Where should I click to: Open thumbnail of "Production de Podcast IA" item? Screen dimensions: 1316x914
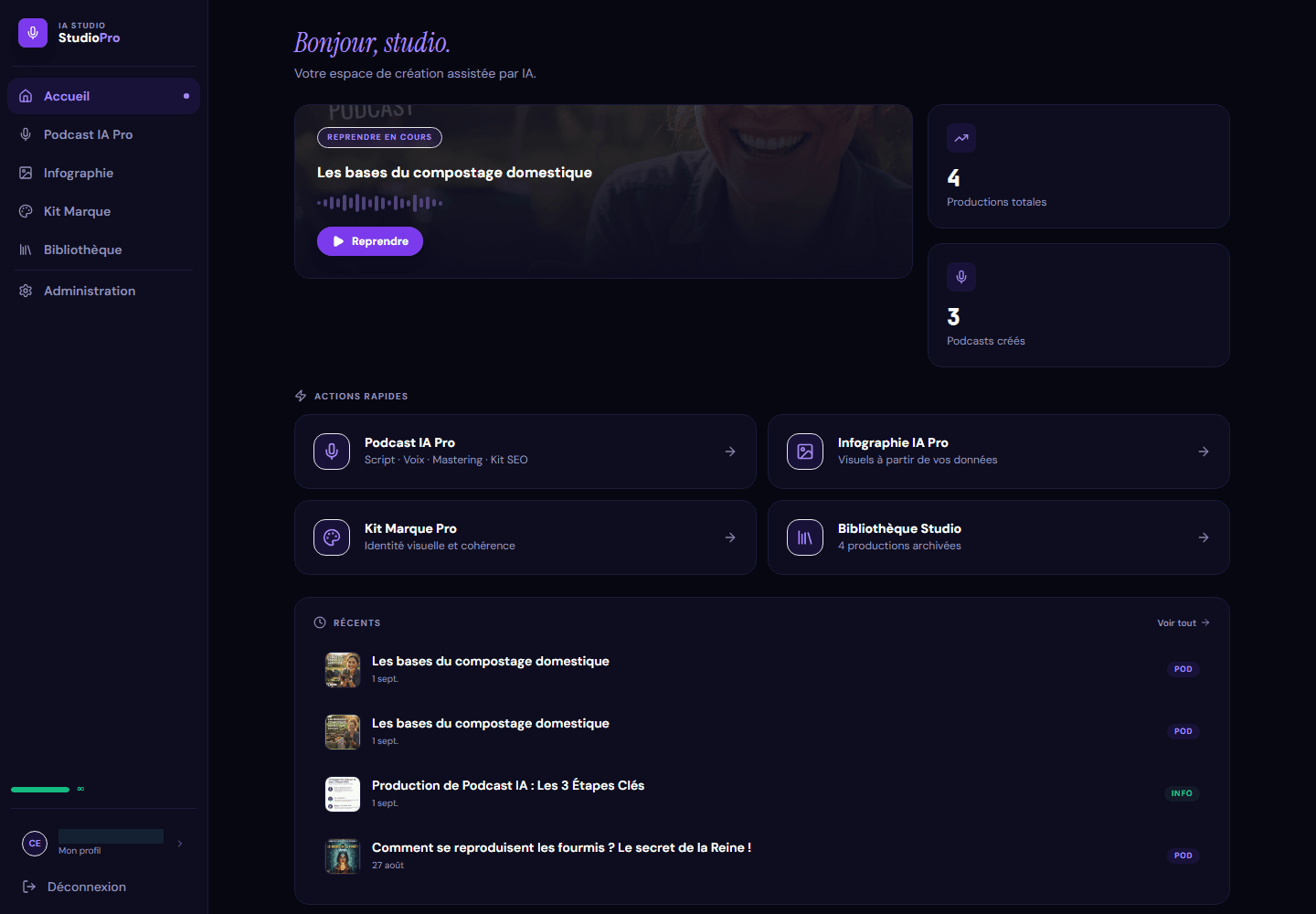[343, 794]
